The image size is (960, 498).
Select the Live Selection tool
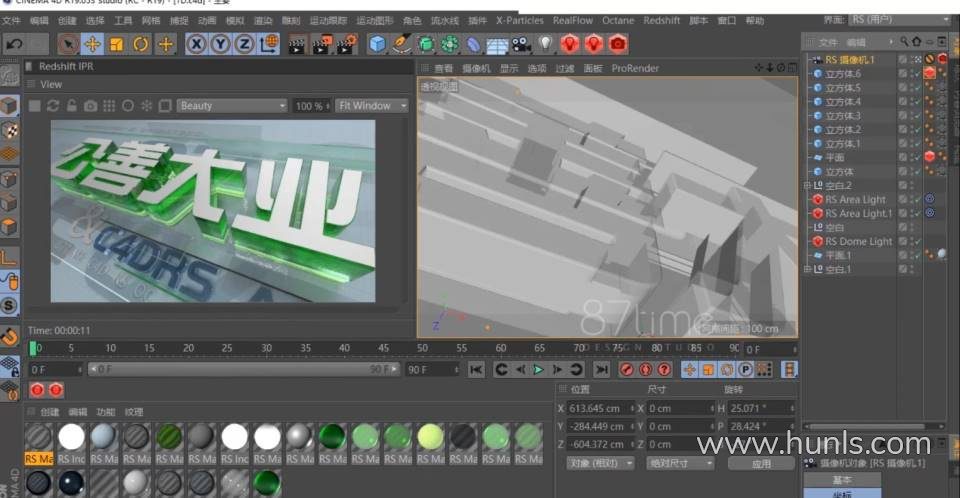coord(68,44)
